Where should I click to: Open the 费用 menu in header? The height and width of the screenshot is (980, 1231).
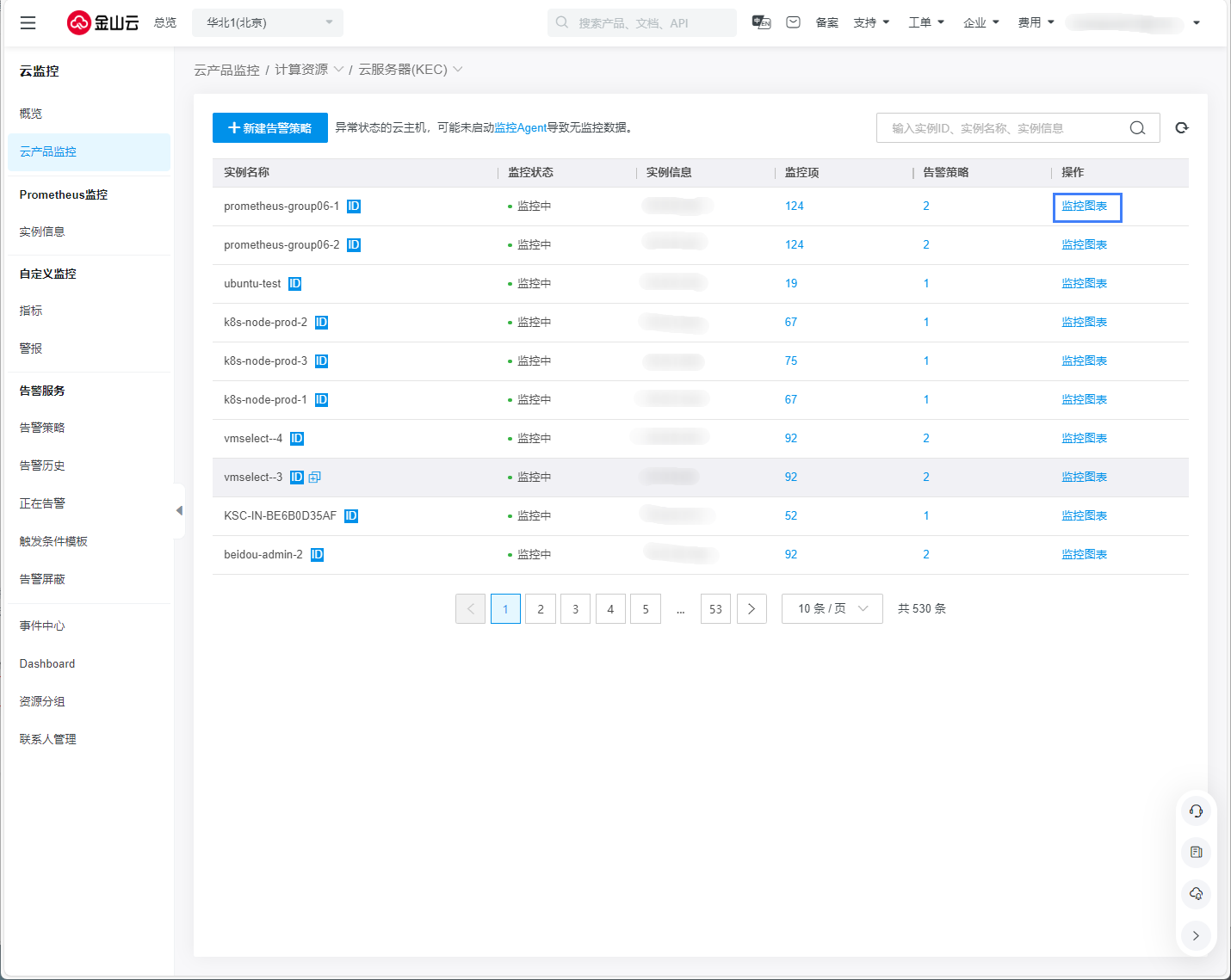[x=1036, y=22]
